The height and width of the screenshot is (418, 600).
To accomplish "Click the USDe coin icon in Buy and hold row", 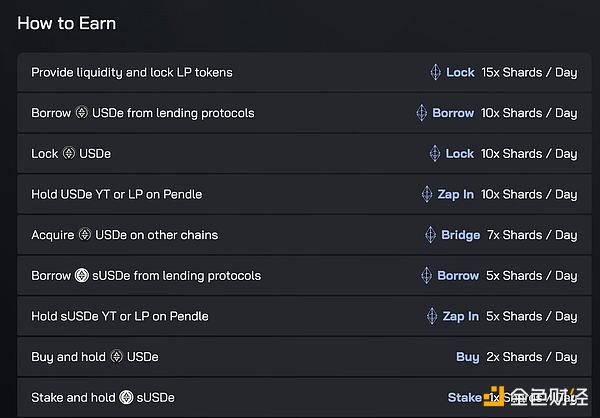I will click(x=116, y=357).
